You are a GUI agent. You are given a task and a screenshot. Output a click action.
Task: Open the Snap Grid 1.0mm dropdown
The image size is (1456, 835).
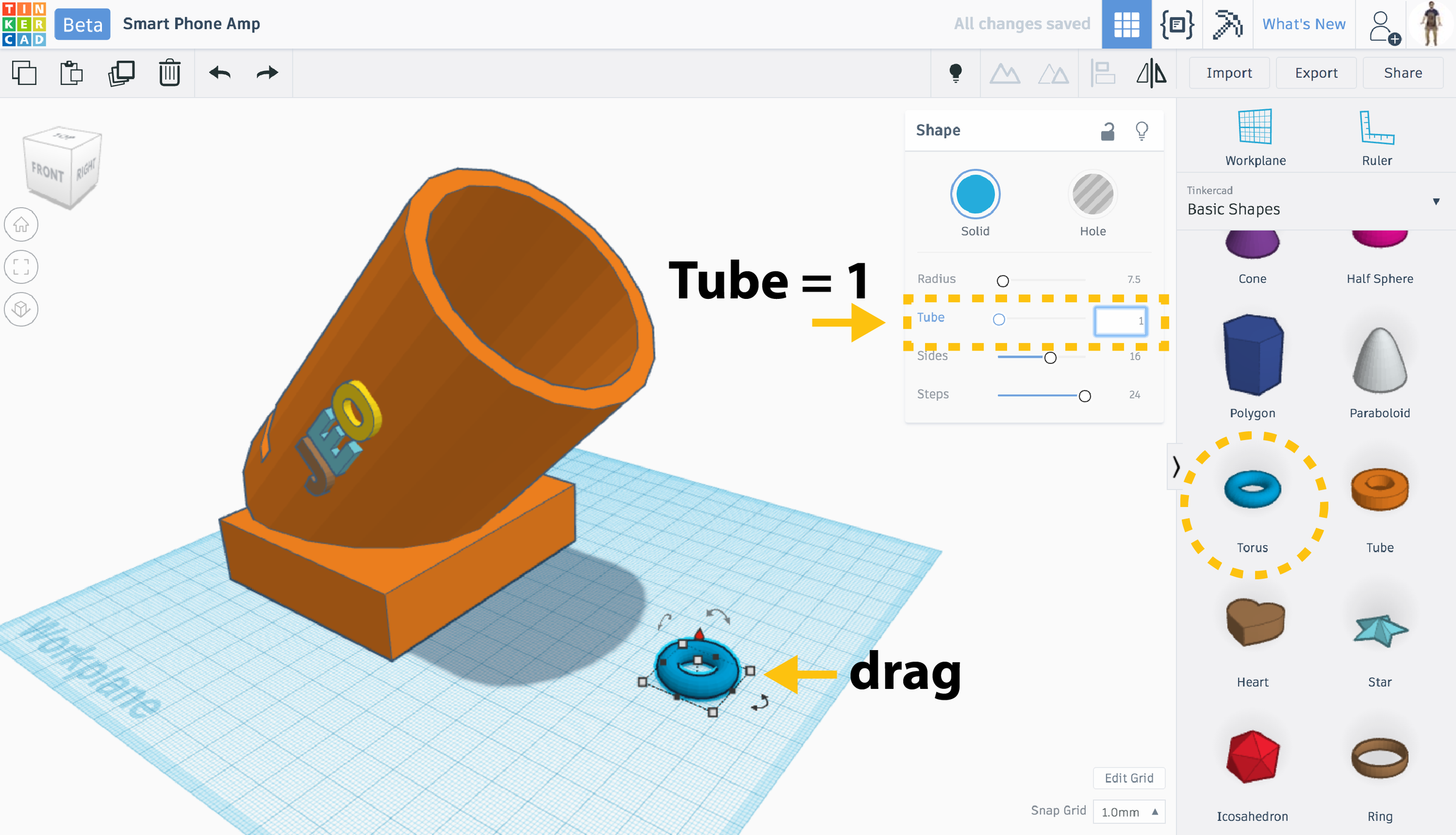[1128, 812]
